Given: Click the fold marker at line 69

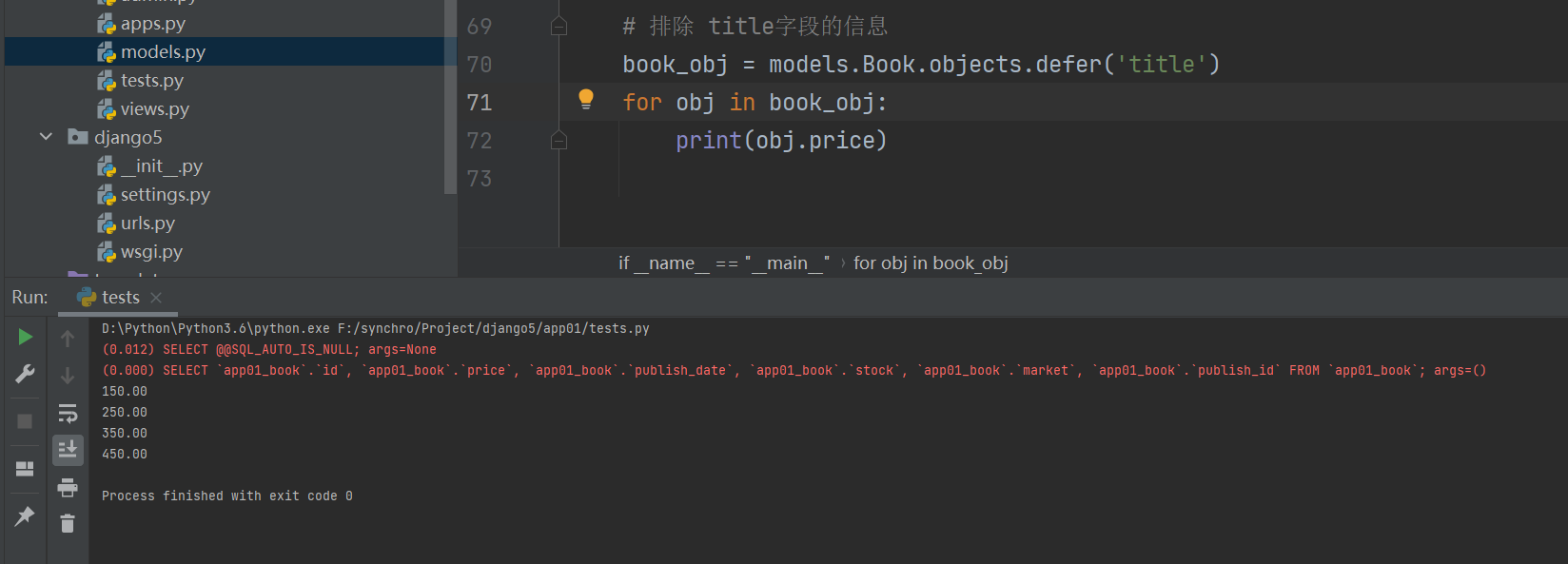Looking at the screenshot, I should [559, 27].
